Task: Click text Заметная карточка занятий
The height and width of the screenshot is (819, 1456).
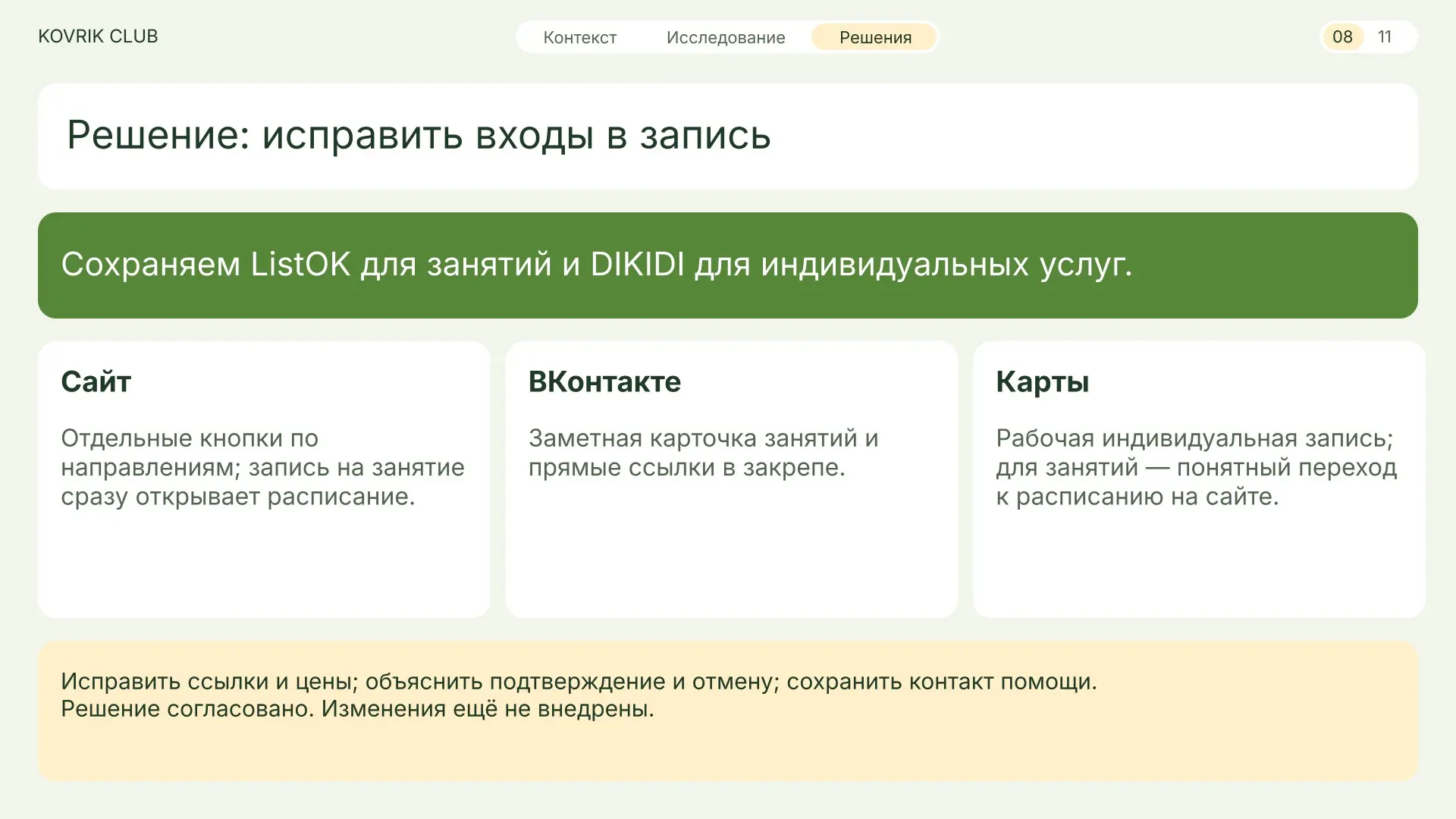Action: click(703, 453)
